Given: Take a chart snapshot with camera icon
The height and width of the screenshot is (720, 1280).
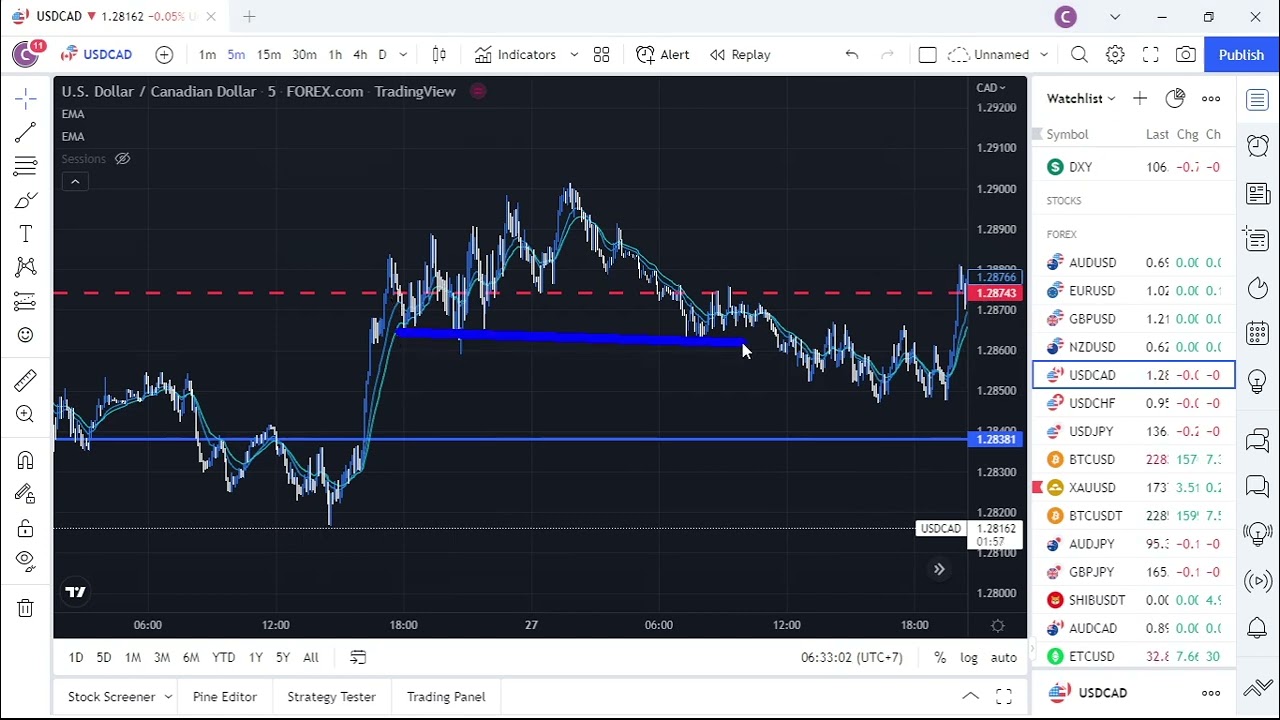Looking at the screenshot, I should coord(1186,55).
